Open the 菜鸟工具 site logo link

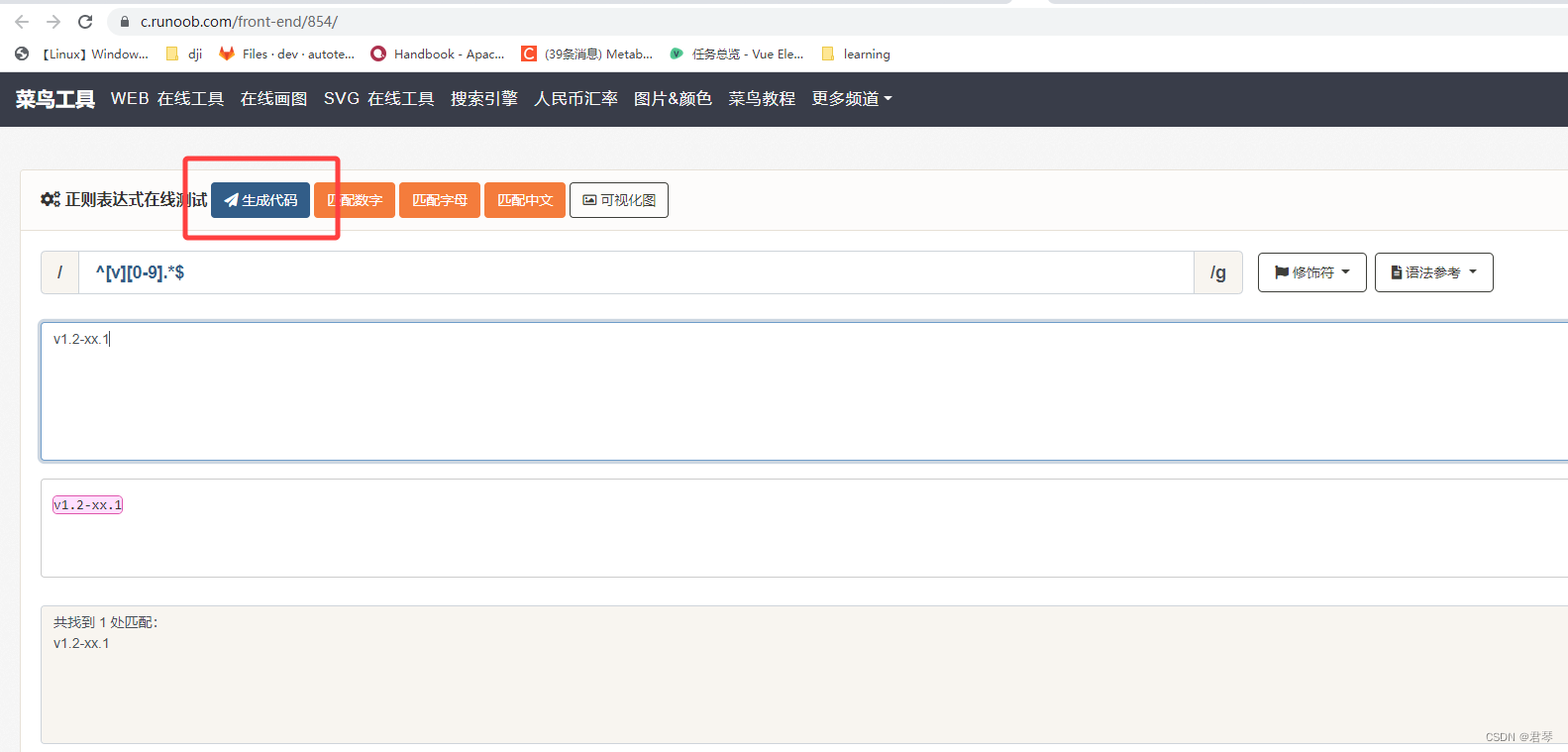coord(55,99)
